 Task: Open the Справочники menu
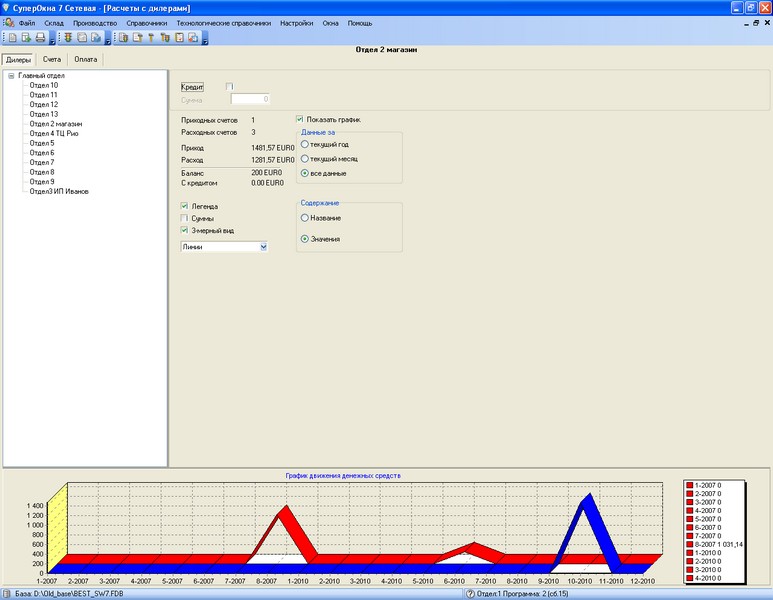(x=146, y=23)
